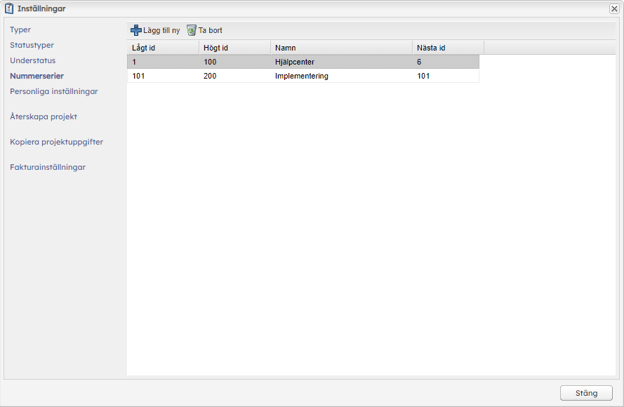
Task: Sort by the Högt id column header
Action: 234,47
